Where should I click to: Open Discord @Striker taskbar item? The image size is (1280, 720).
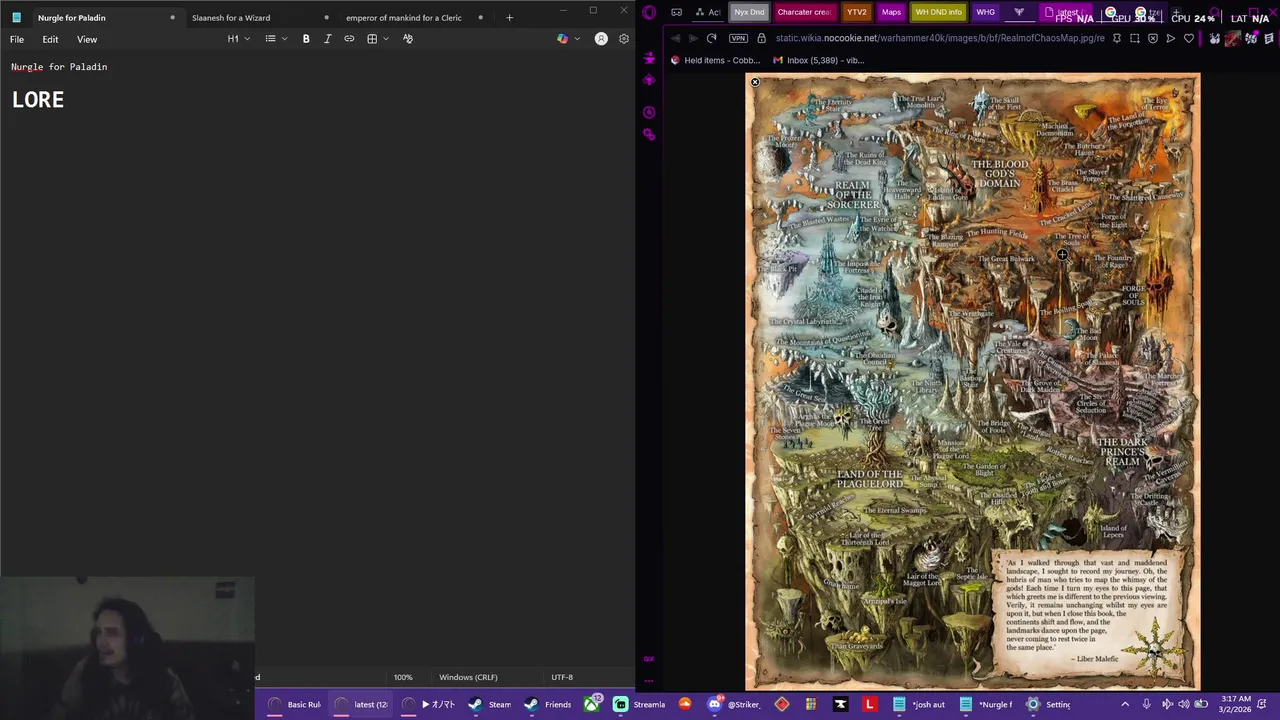(734, 704)
